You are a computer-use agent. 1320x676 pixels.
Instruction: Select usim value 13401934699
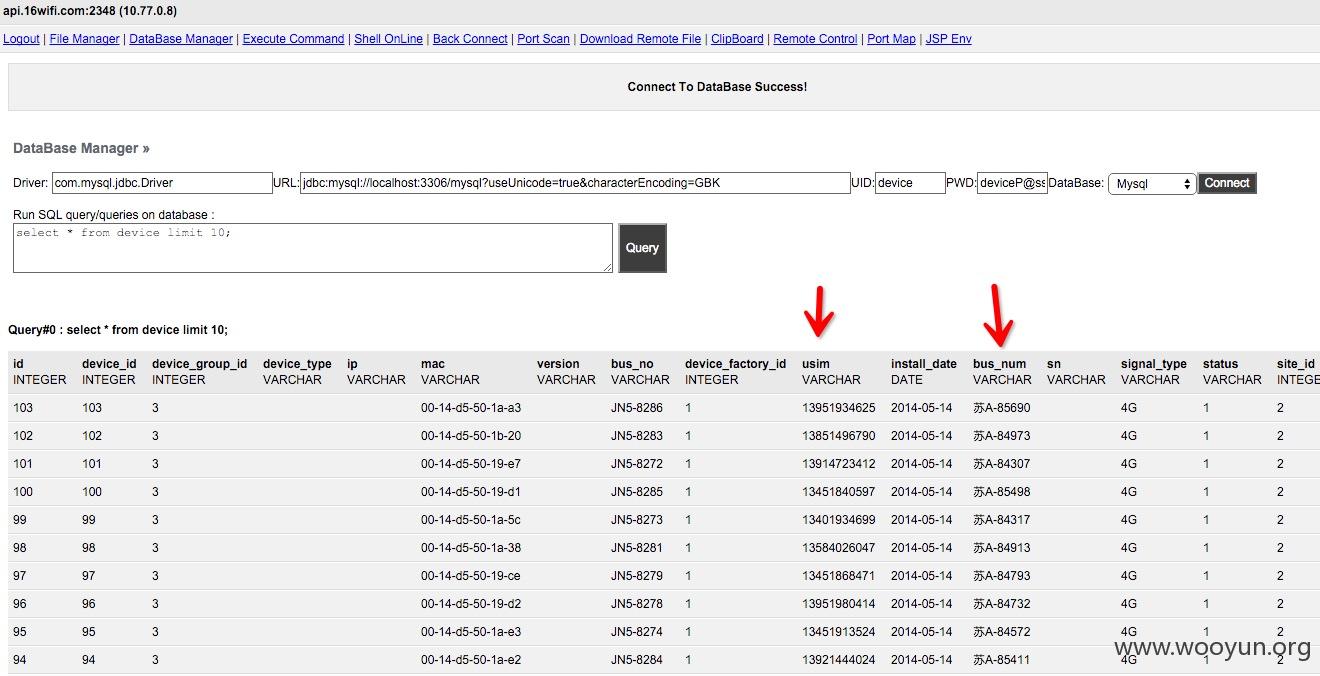click(839, 520)
